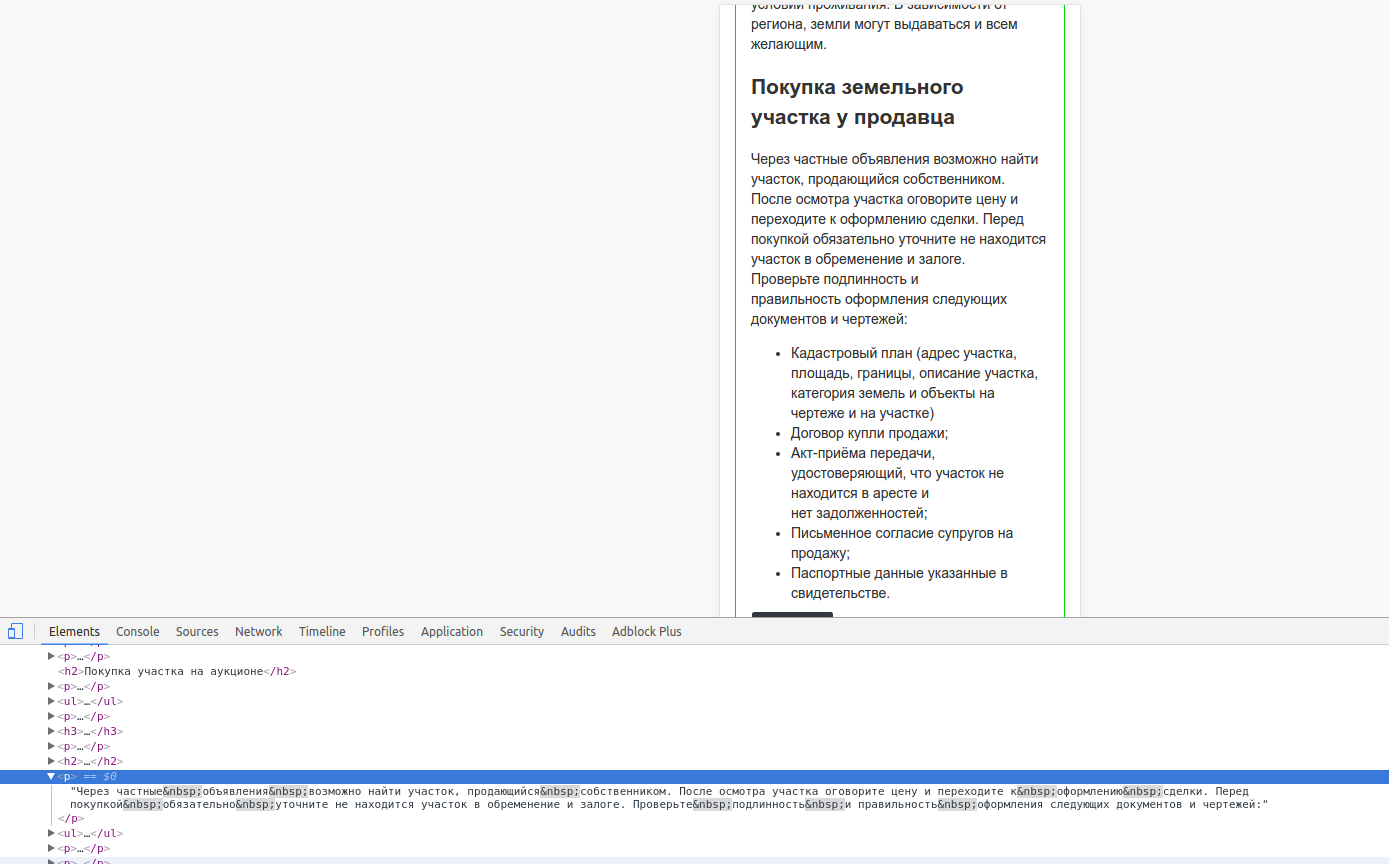Viewport: 1389px width, 864px height.
Task: Expand the <p> node between <ul> and <h3>
Action: pos(51,717)
